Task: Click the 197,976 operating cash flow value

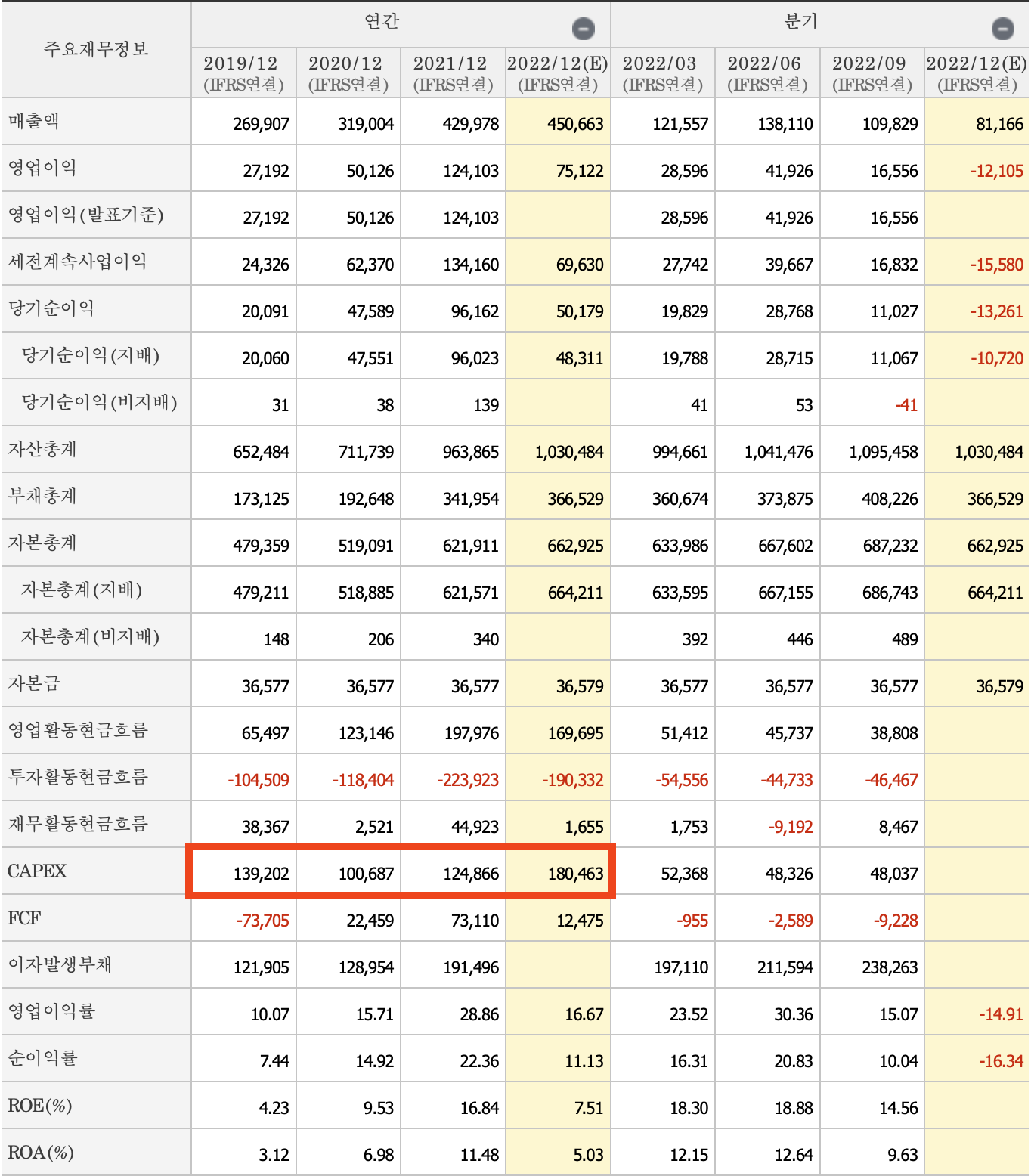Action: 471,733
